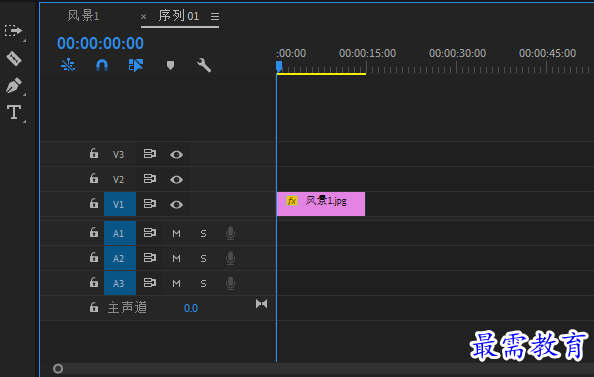Toggle sync lock on V3
Screen dimensions: 594x377
[150, 154]
